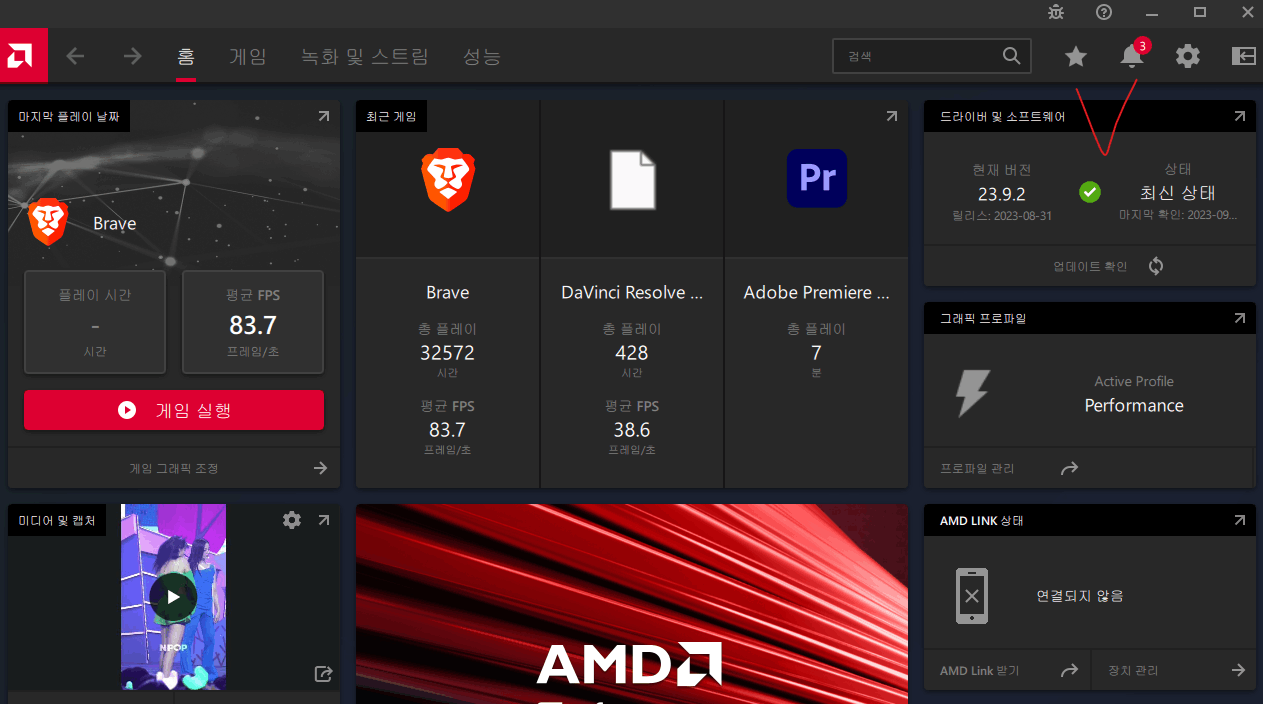Image resolution: width=1263 pixels, height=704 pixels.
Task: Click the bug report icon
Action: 1056,12
